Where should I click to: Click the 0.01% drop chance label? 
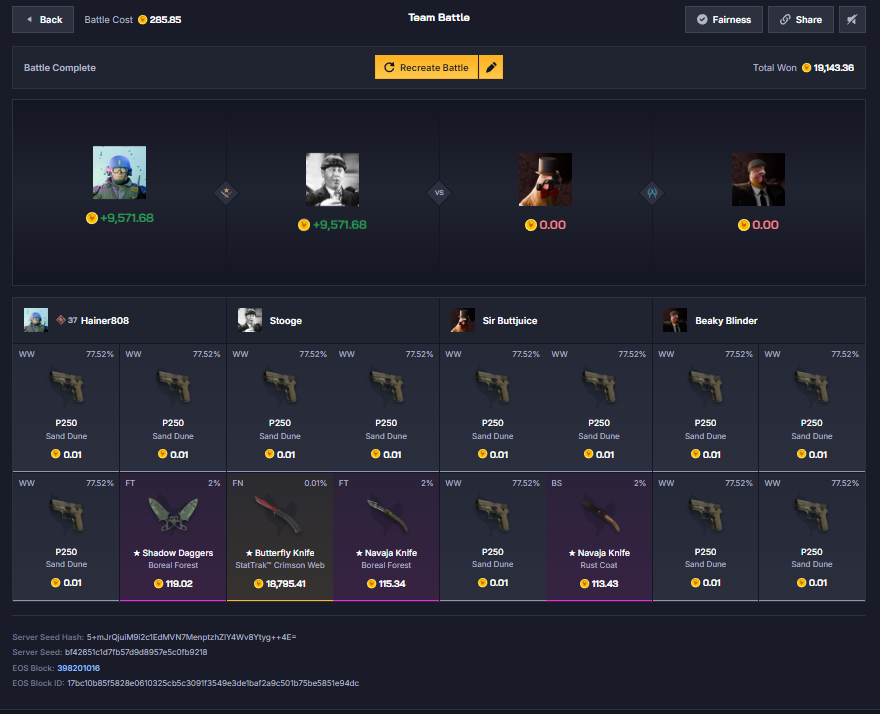point(315,483)
